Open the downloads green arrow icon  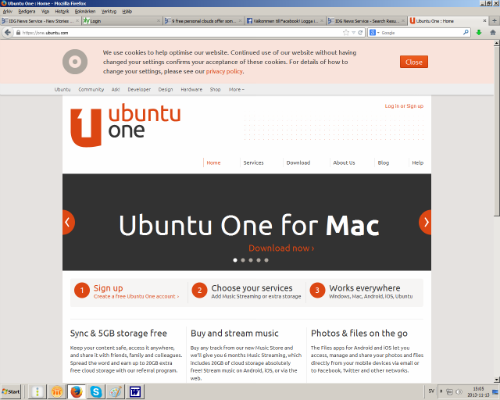[x=479, y=32]
